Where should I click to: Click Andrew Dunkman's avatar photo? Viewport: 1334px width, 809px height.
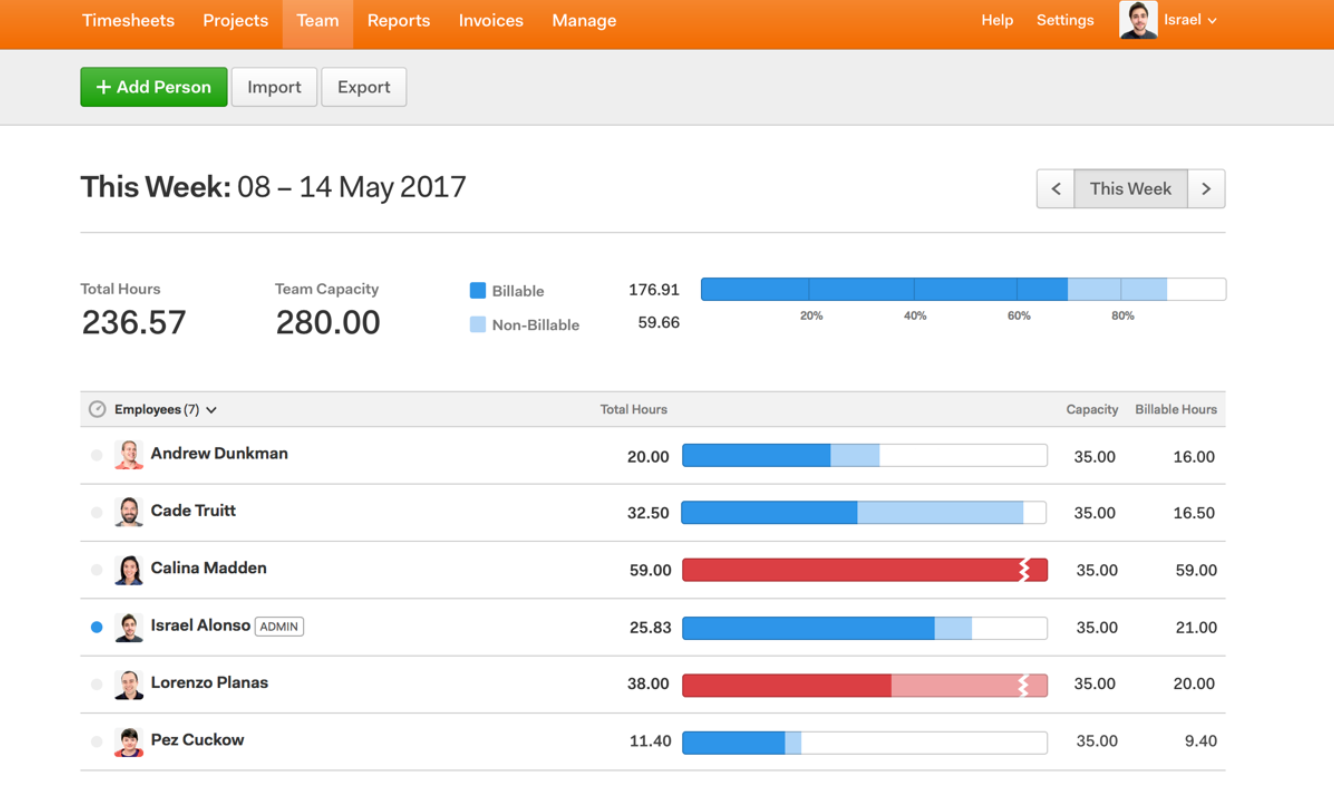tap(129, 455)
